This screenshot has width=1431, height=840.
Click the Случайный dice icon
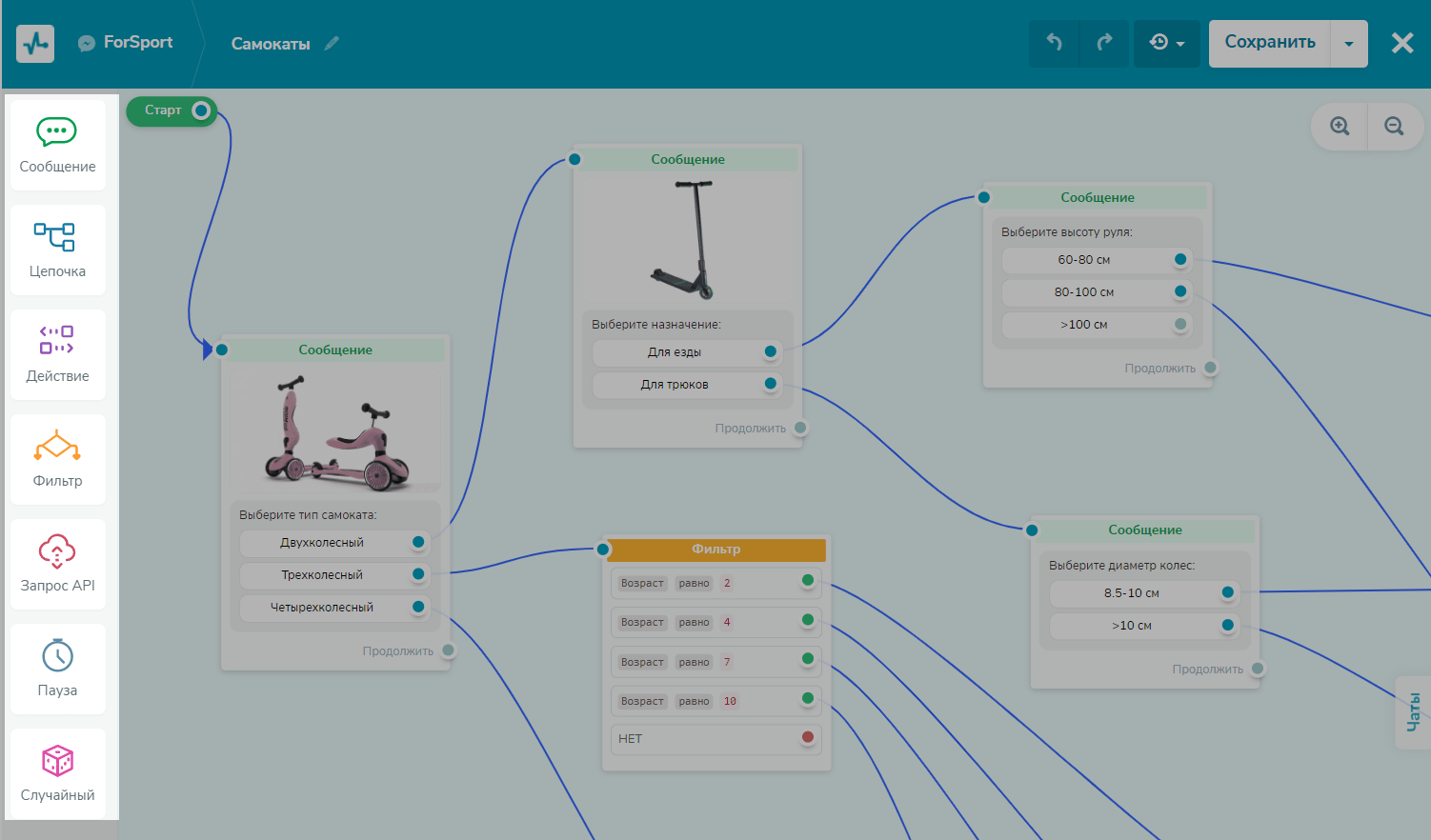[57, 760]
